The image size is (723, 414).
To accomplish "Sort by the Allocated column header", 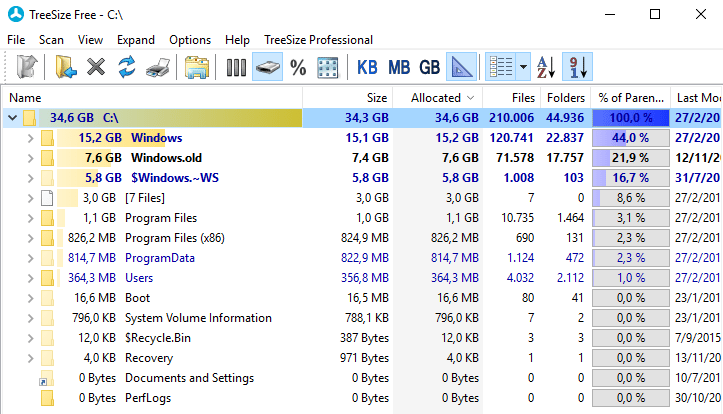I will click(x=438, y=98).
